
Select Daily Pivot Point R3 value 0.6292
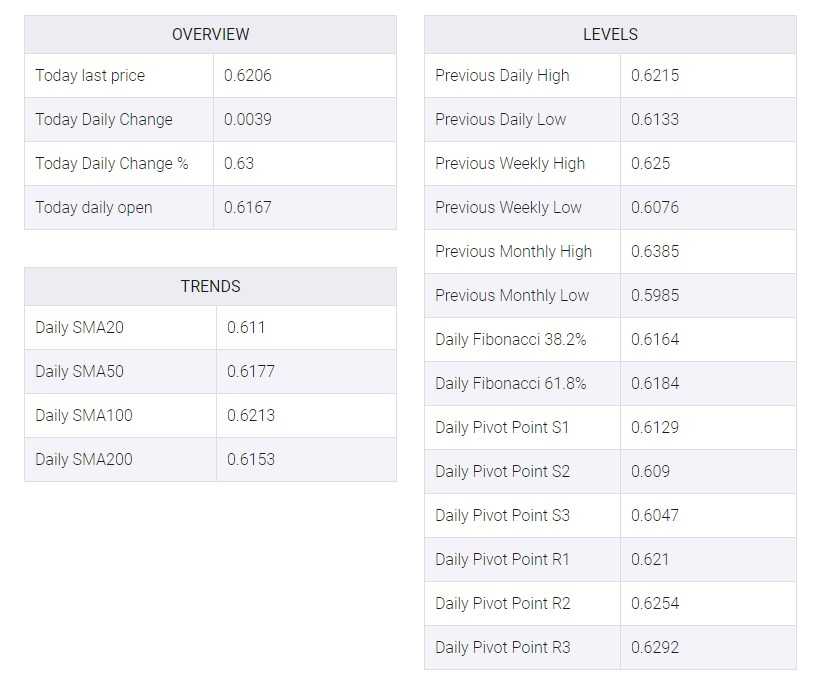pos(655,648)
